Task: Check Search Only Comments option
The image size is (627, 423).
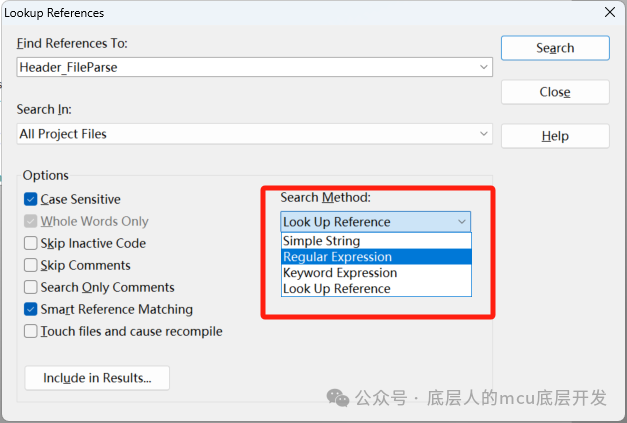Action: (32, 288)
